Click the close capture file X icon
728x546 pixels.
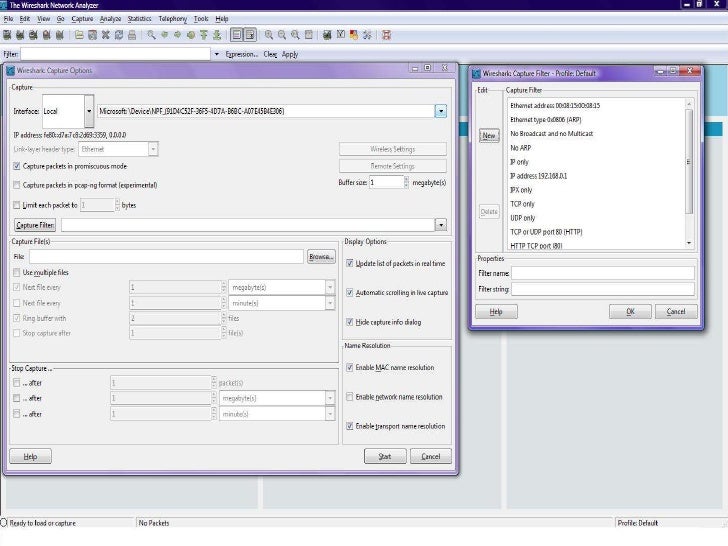(106, 35)
